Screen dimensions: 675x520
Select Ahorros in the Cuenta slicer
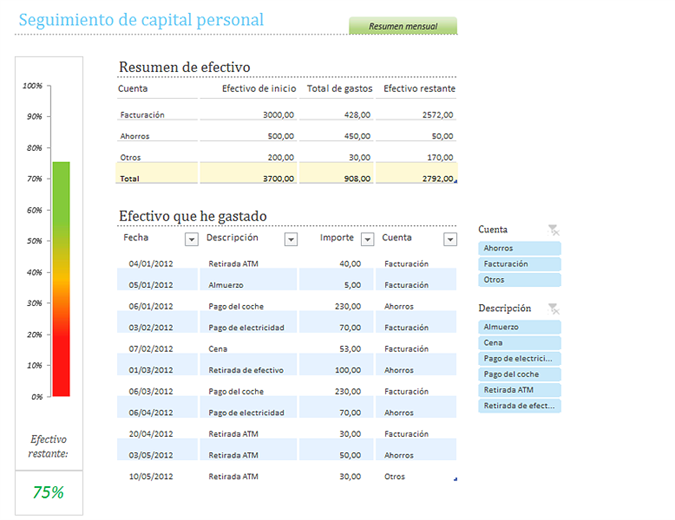click(520, 248)
